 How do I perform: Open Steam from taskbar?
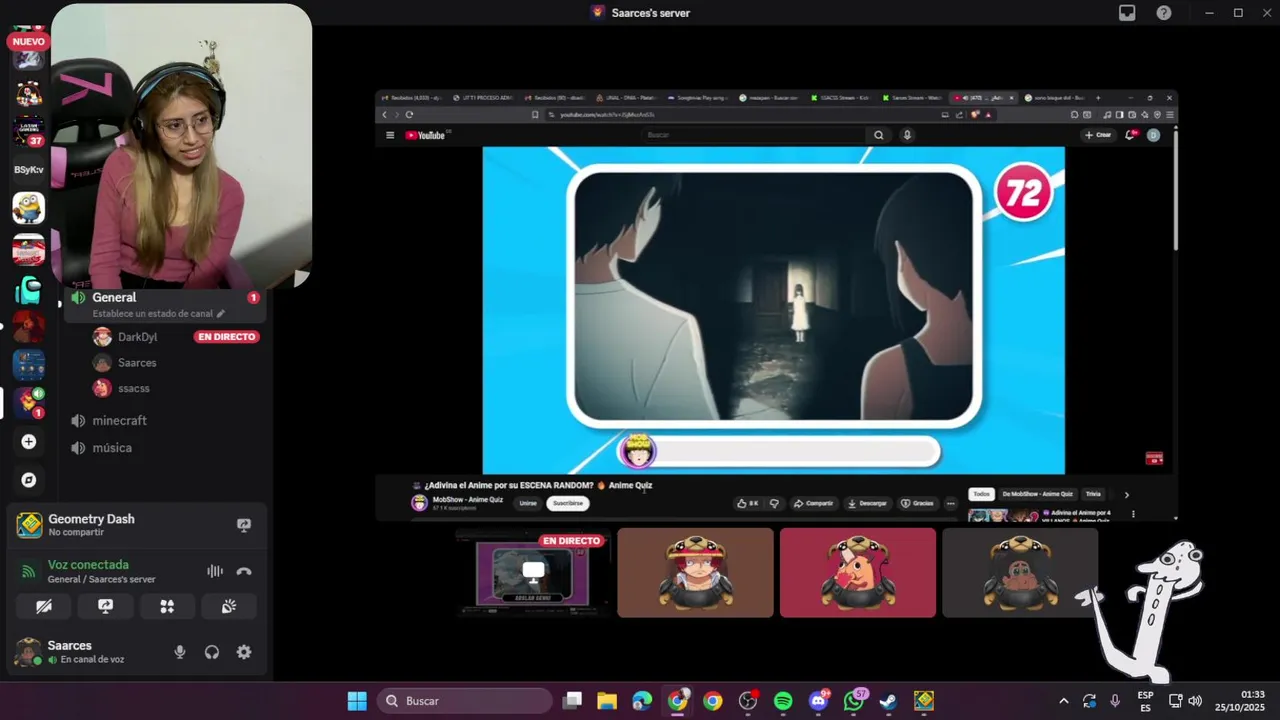click(888, 701)
